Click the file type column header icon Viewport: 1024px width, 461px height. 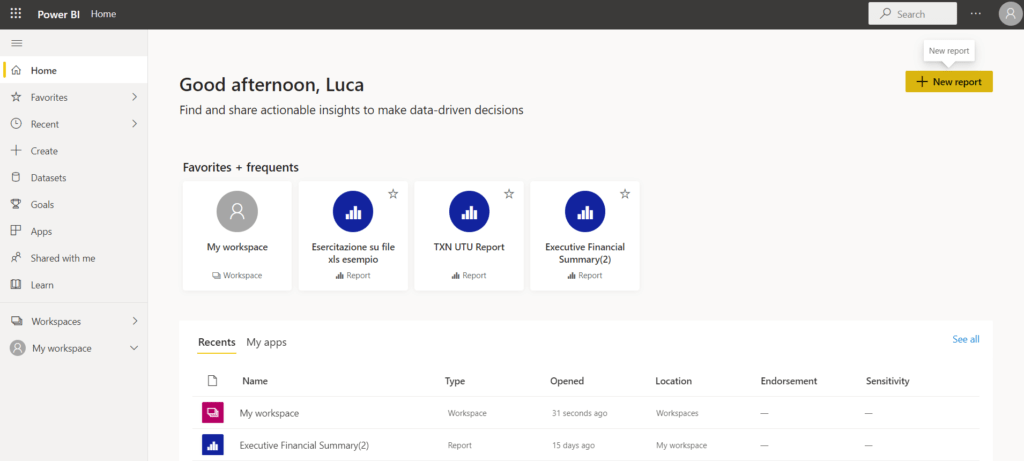pos(212,381)
